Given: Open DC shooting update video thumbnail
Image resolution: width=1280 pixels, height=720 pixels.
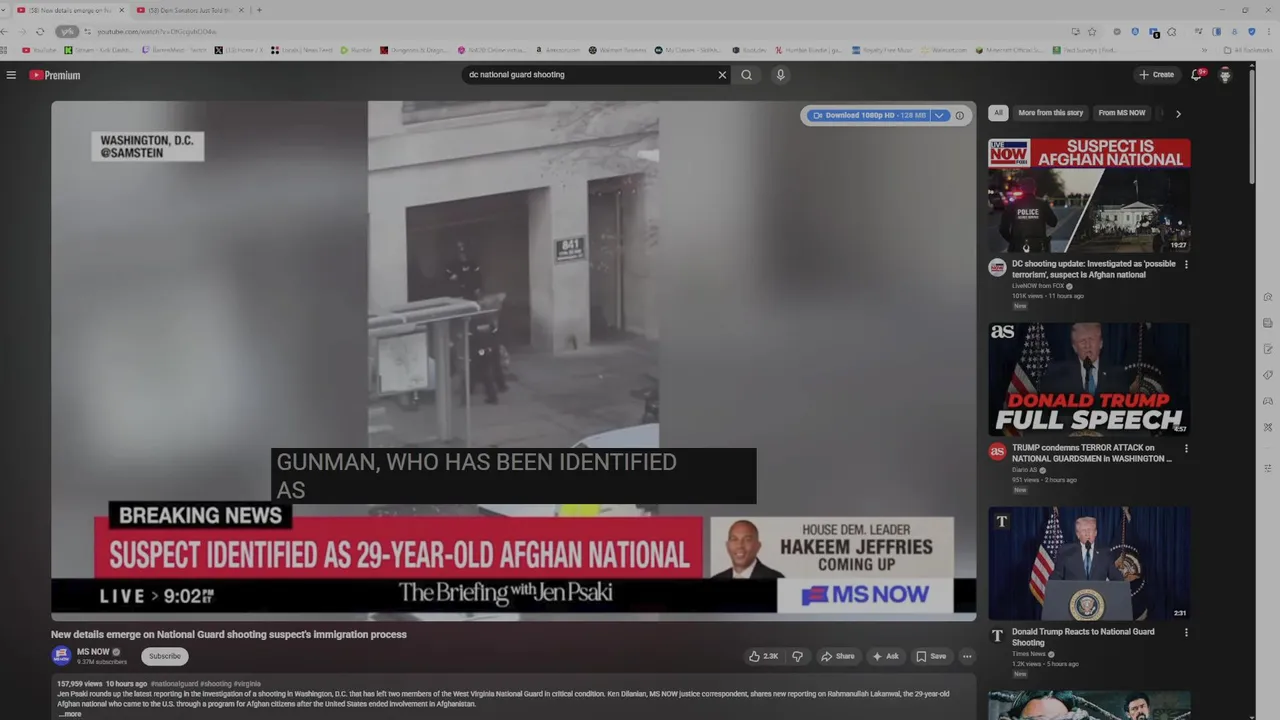Looking at the screenshot, I should (1089, 195).
